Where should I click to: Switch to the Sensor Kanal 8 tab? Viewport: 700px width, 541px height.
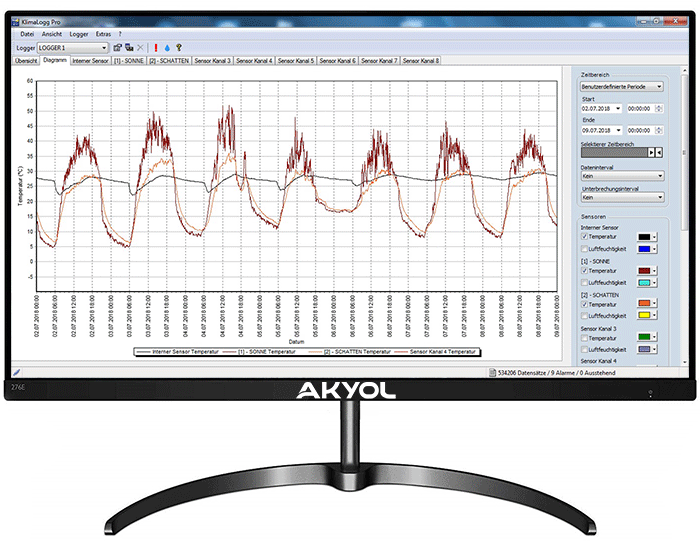point(421,61)
